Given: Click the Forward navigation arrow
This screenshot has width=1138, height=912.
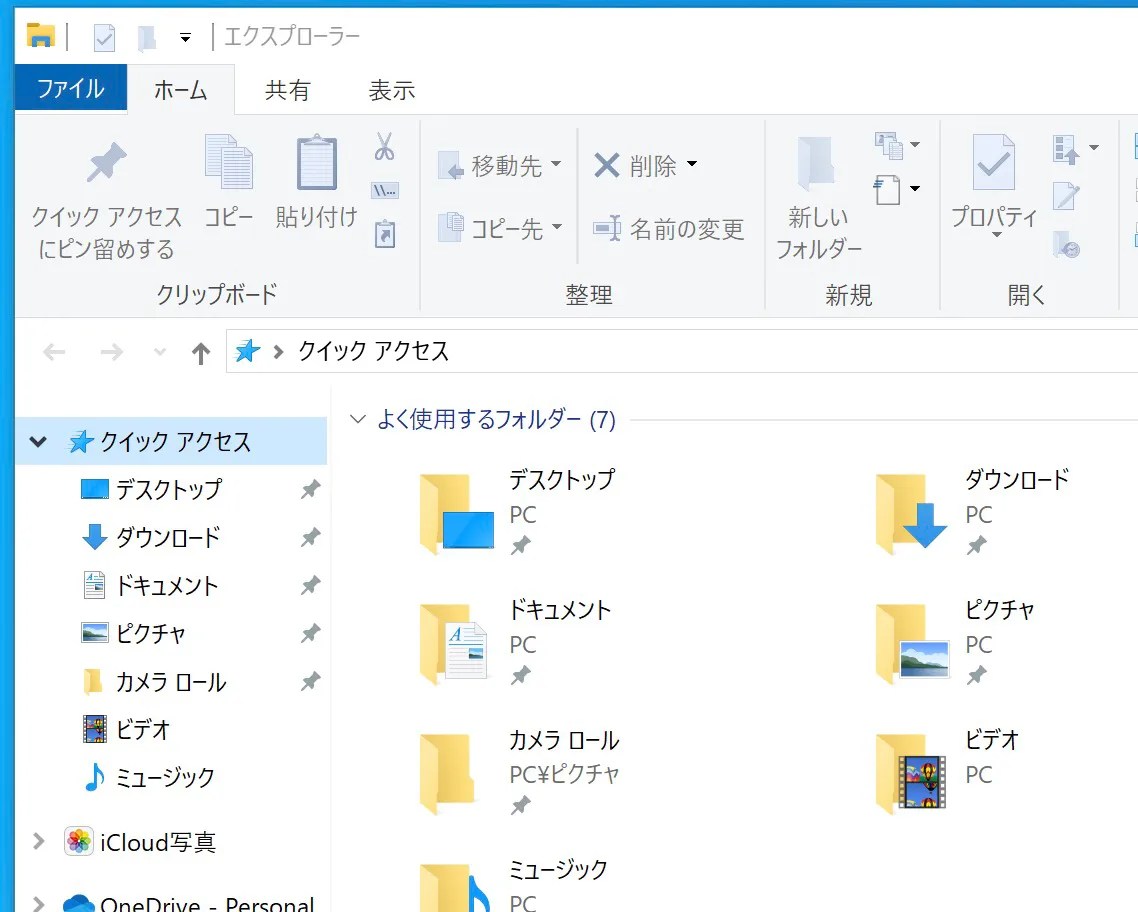Looking at the screenshot, I should point(112,353).
